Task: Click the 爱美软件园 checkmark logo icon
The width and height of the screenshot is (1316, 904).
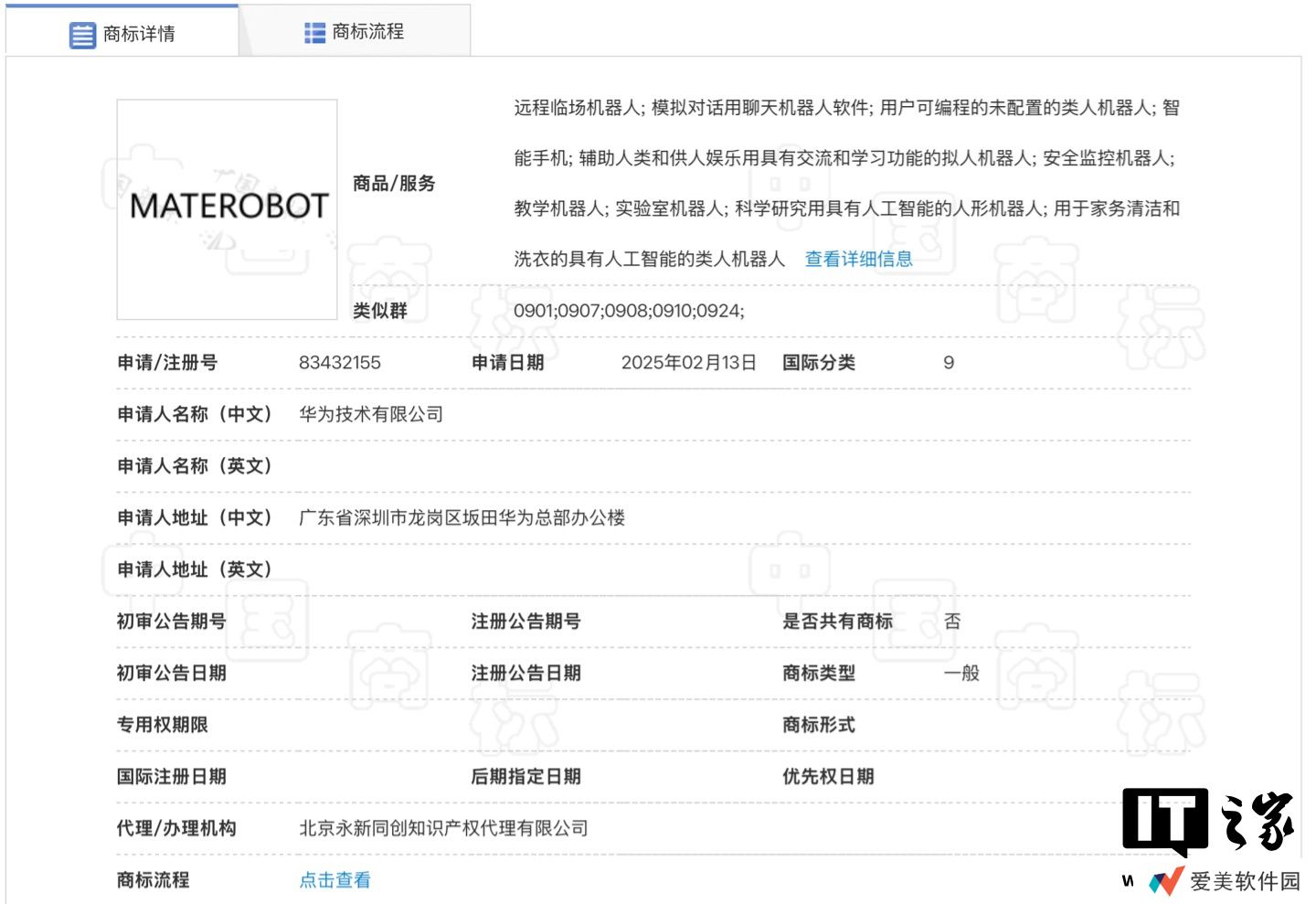Action: [x=1168, y=881]
